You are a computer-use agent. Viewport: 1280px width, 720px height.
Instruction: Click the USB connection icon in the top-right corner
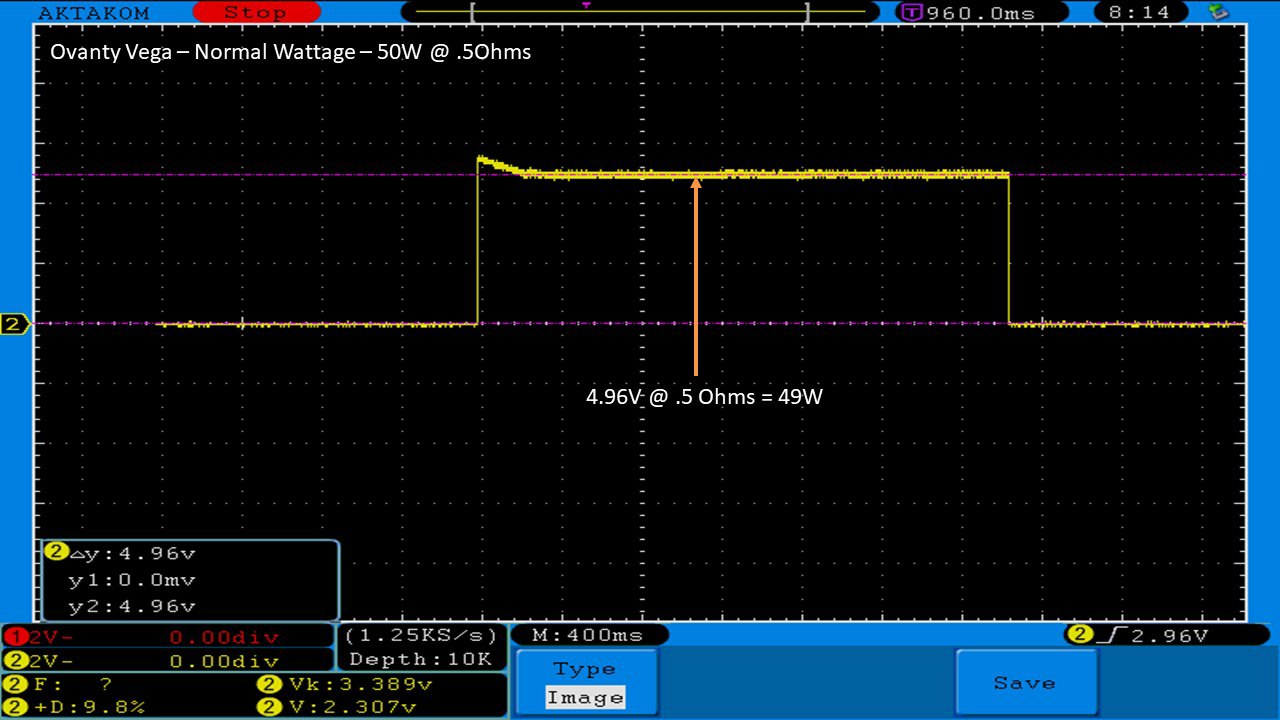(x=1218, y=12)
